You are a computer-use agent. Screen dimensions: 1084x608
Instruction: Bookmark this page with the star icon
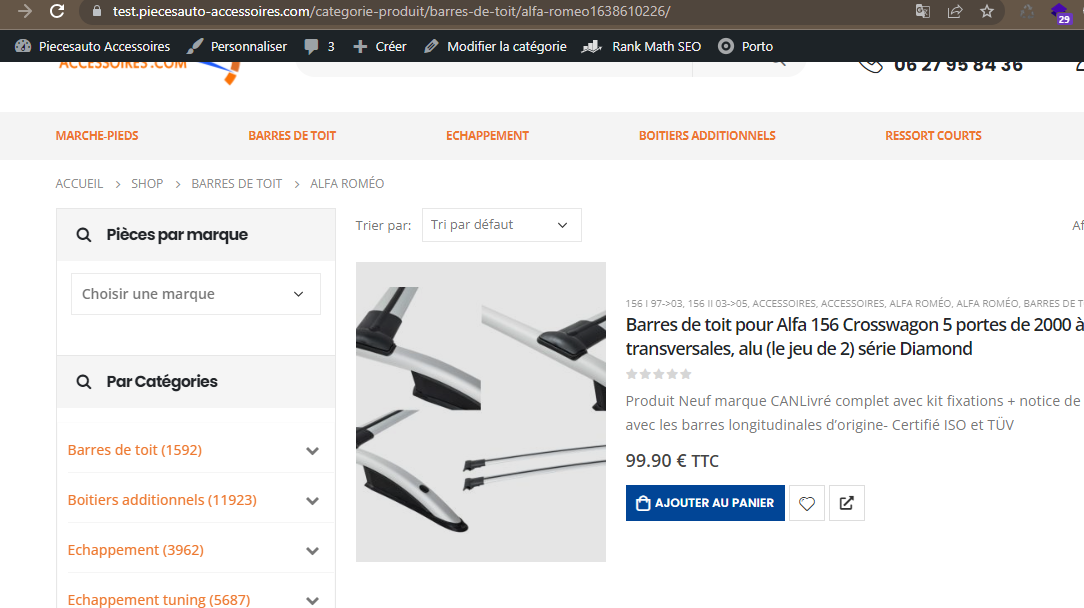pos(987,11)
